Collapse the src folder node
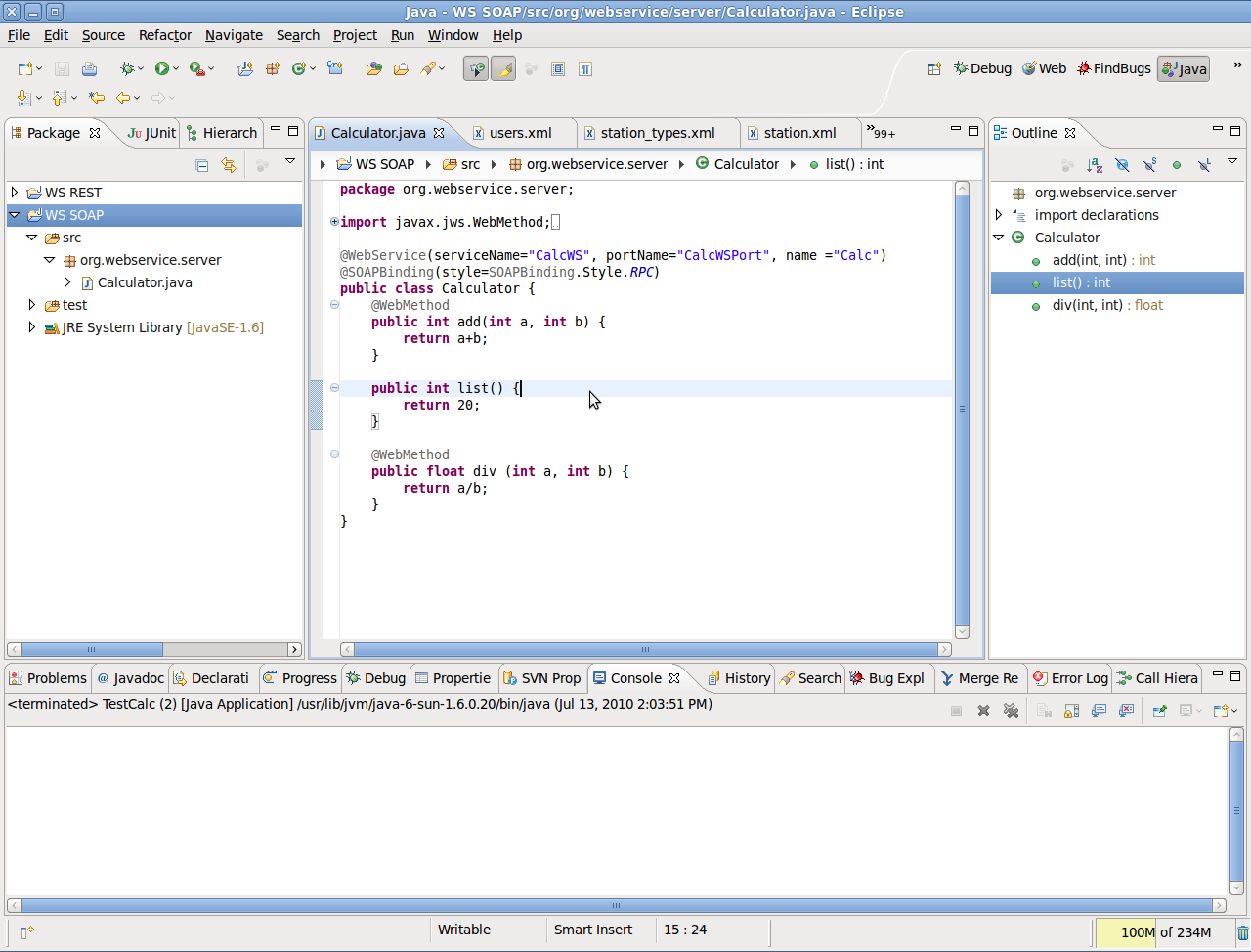The width and height of the screenshot is (1251, 952). (x=32, y=238)
